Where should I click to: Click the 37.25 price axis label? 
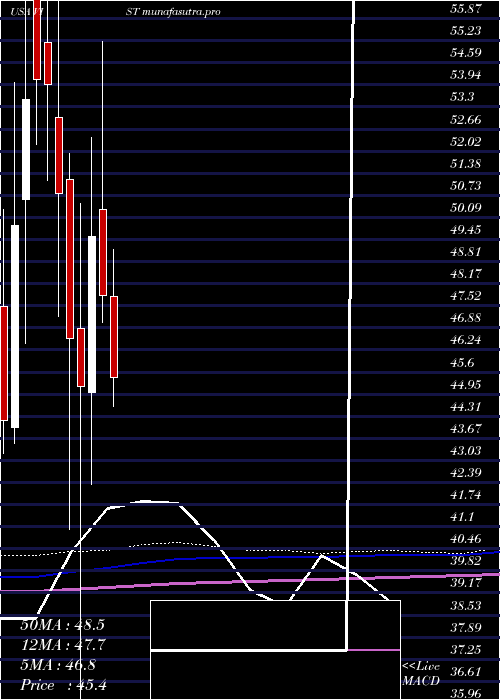[466, 650]
